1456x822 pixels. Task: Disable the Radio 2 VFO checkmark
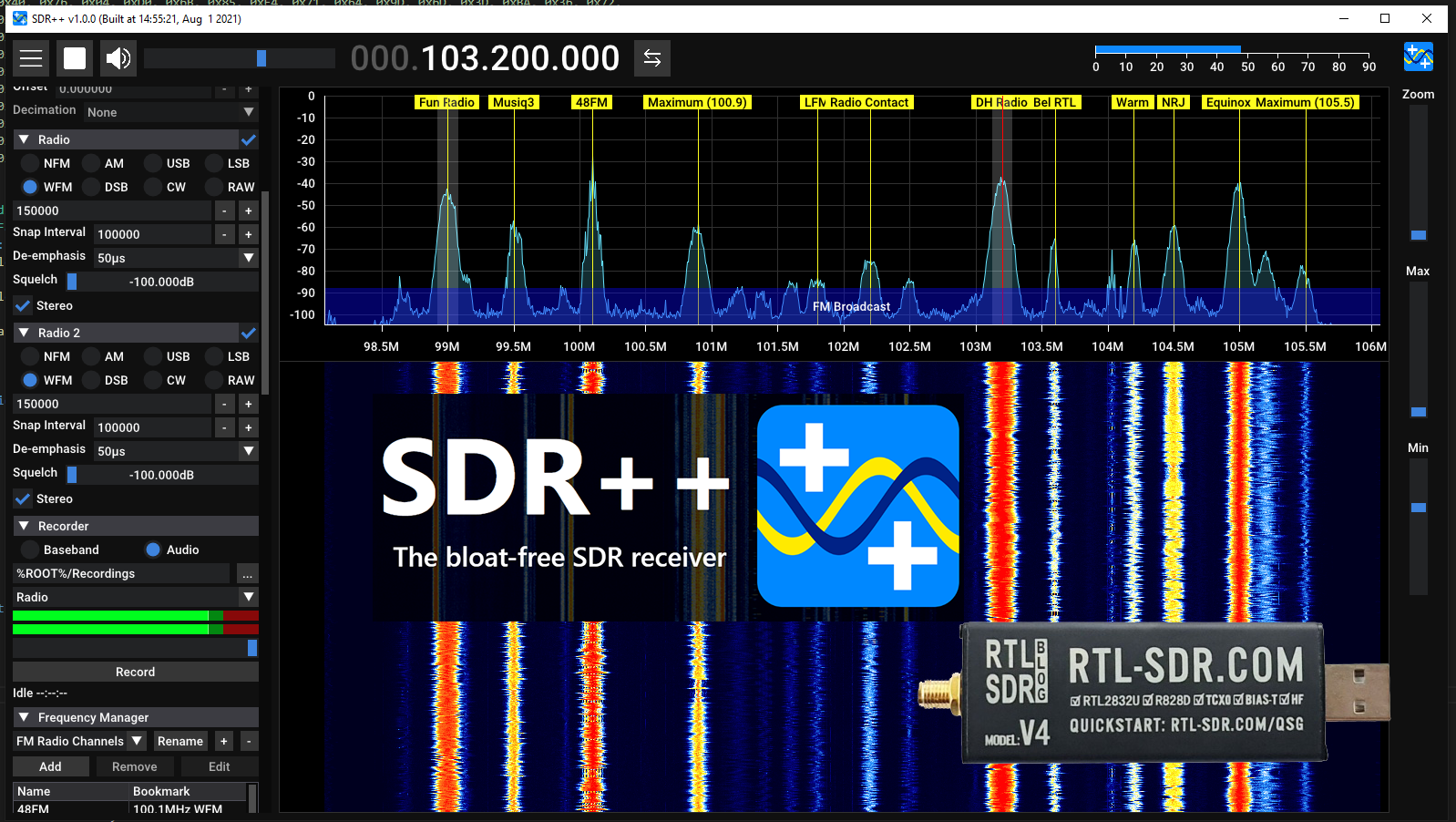(249, 333)
